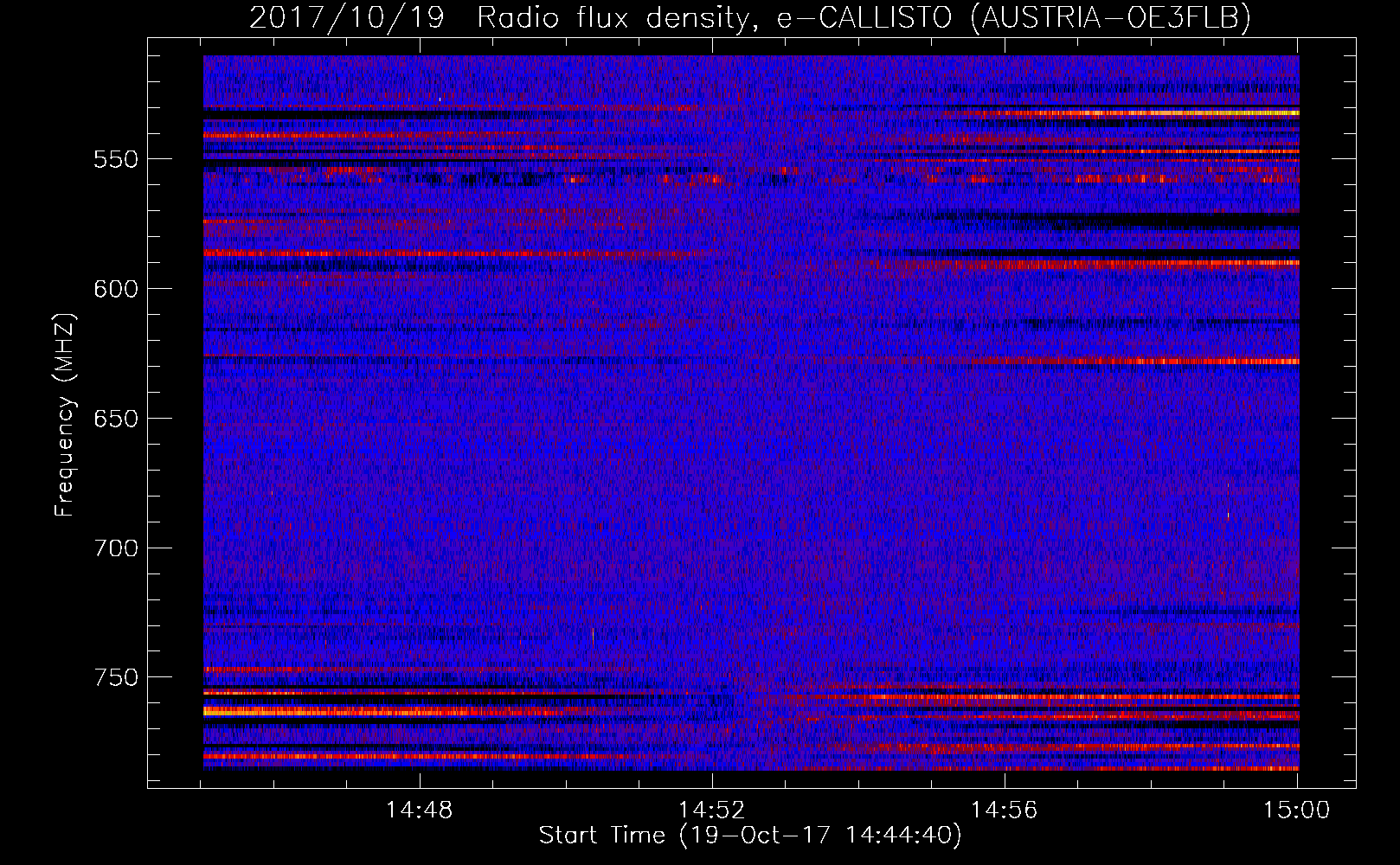Click the 'Frequency (MHZ)' axis label

[65, 415]
